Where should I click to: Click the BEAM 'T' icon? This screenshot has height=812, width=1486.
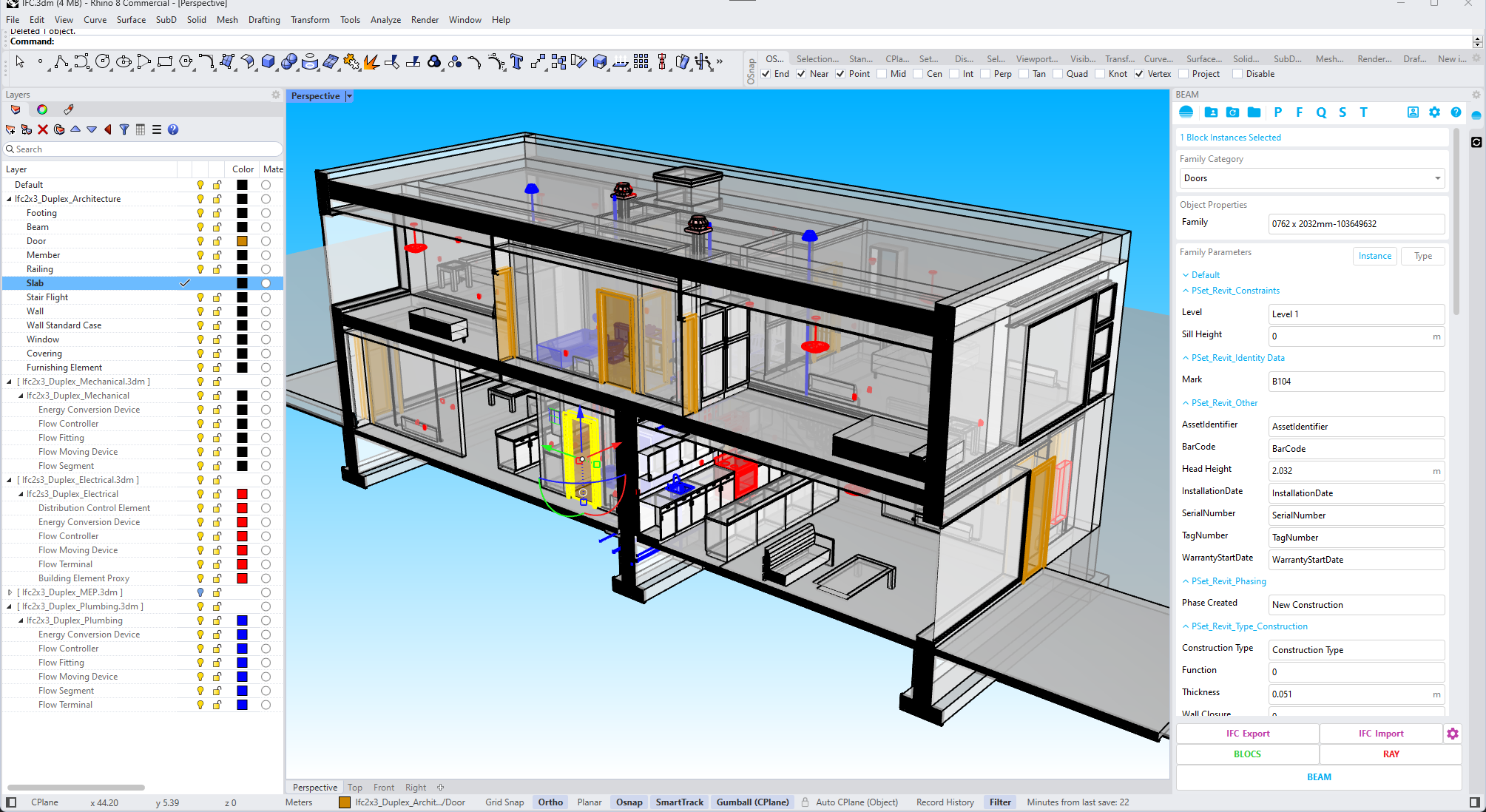coord(1363,112)
